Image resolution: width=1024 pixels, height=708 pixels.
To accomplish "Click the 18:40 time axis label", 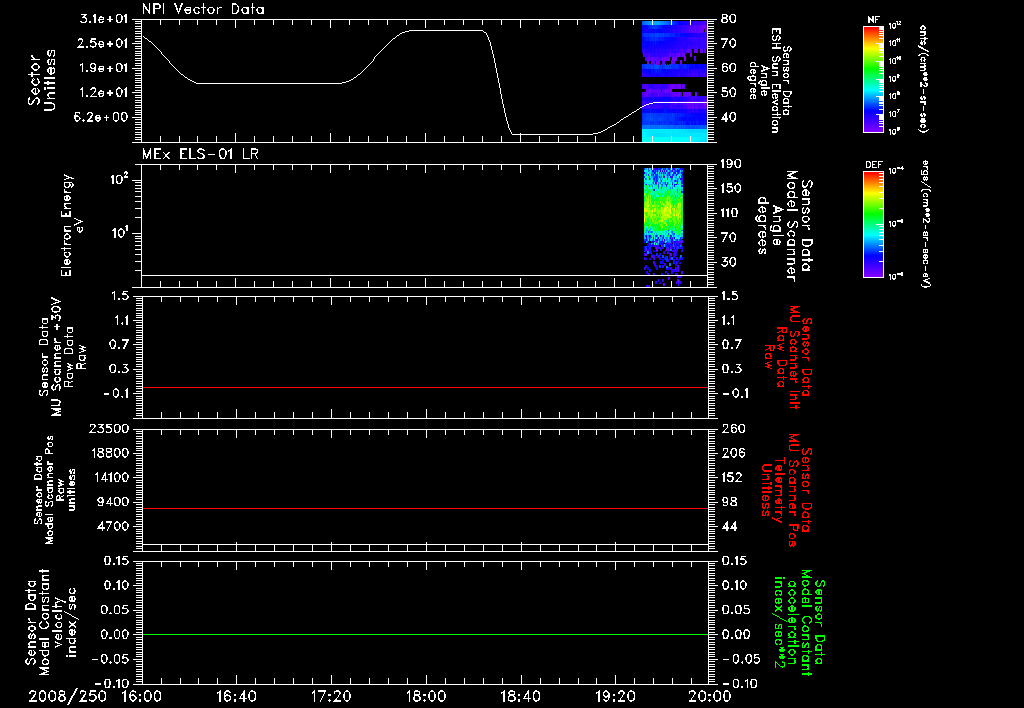I will tap(520, 696).
